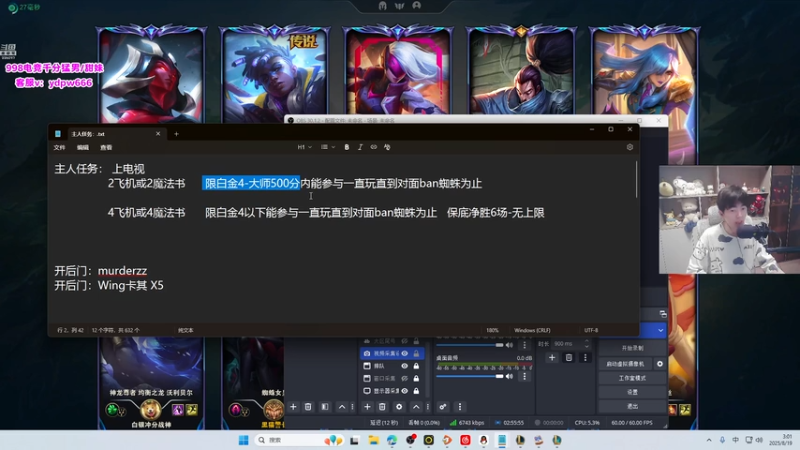Add a new scene in OBS
The image size is (800, 450).
point(293,407)
